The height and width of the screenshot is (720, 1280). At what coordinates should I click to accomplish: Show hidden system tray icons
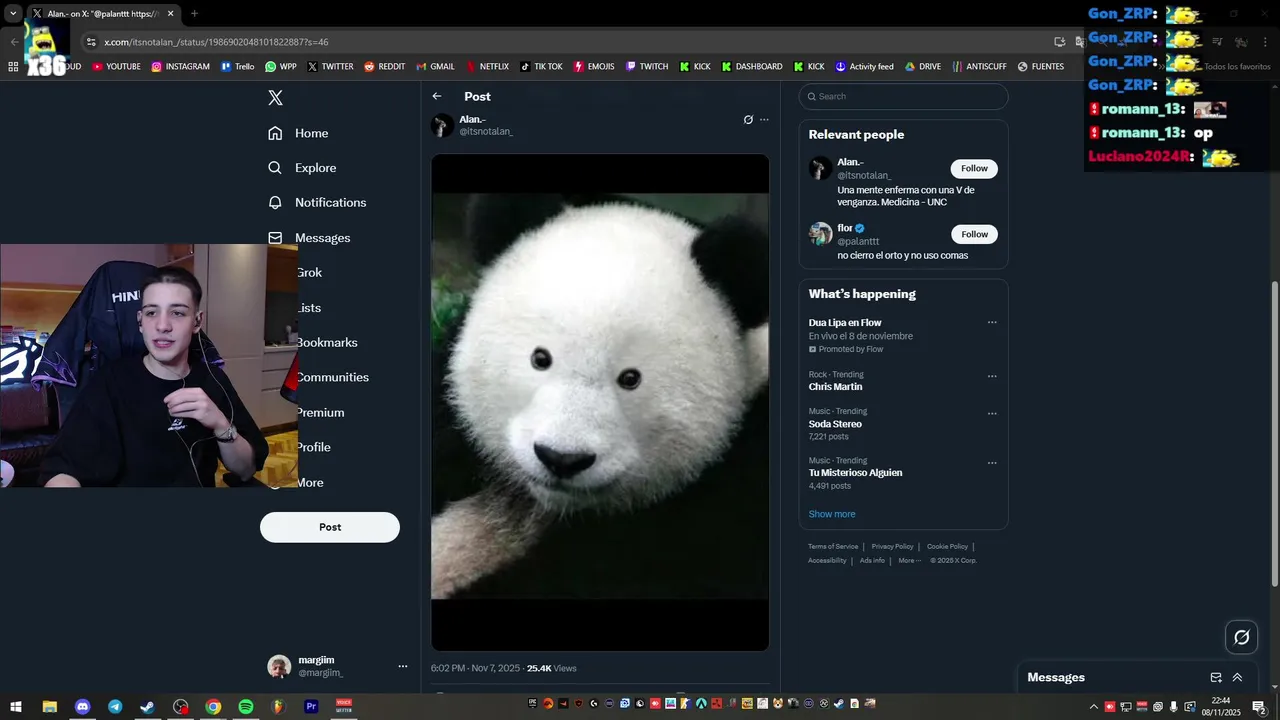tap(1094, 706)
